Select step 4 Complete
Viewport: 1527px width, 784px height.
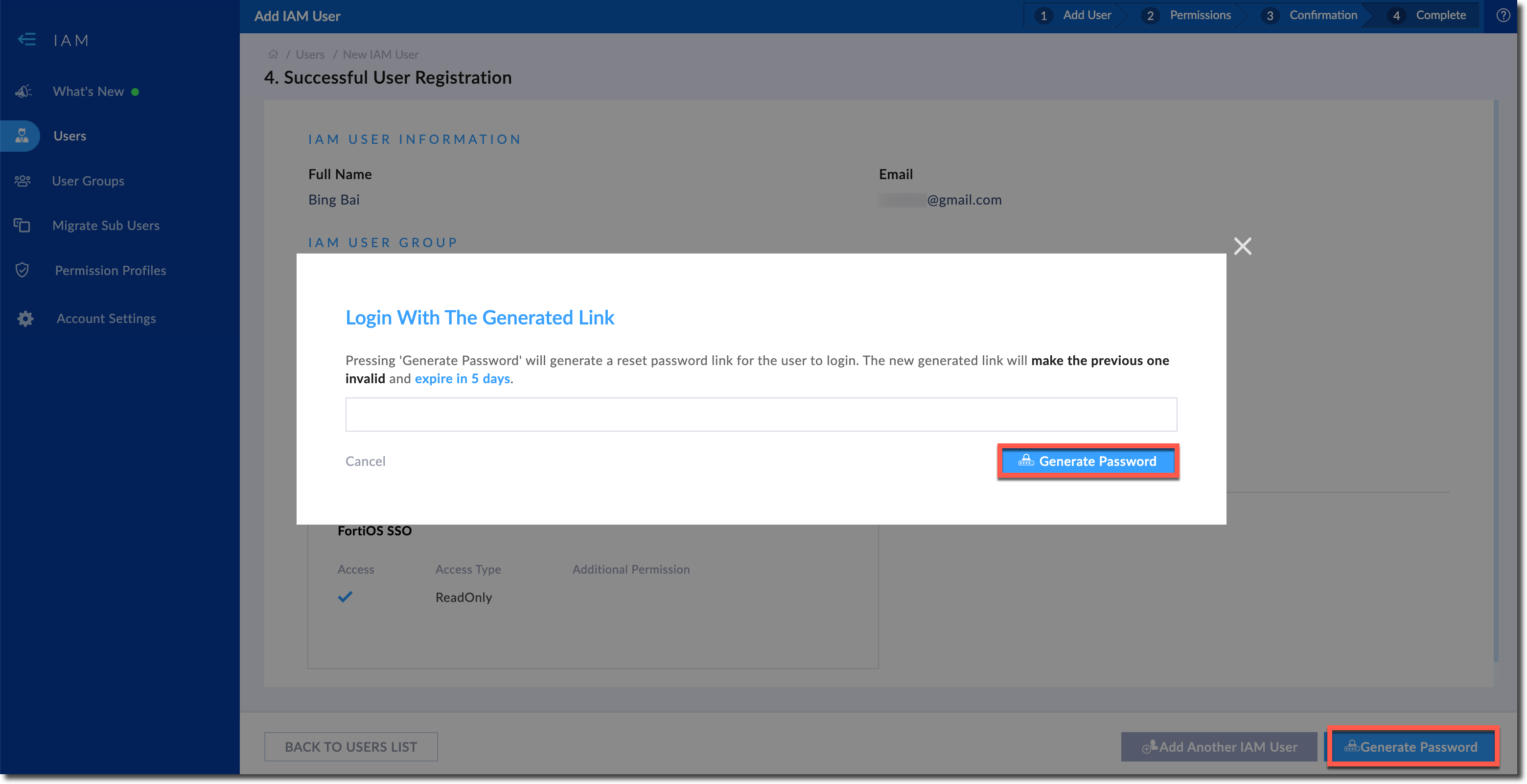click(x=1429, y=15)
